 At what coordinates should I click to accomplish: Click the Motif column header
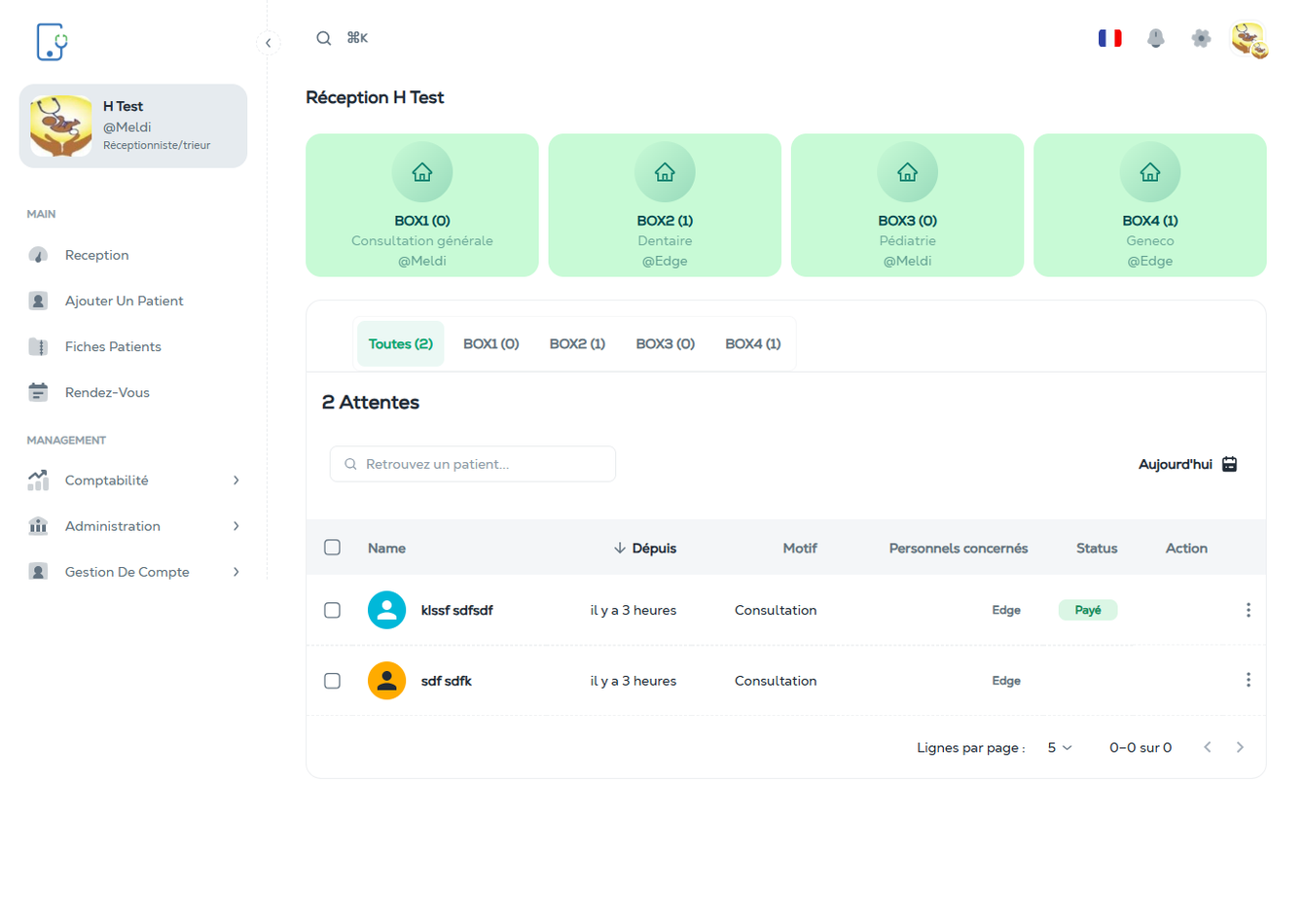point(800,549)
